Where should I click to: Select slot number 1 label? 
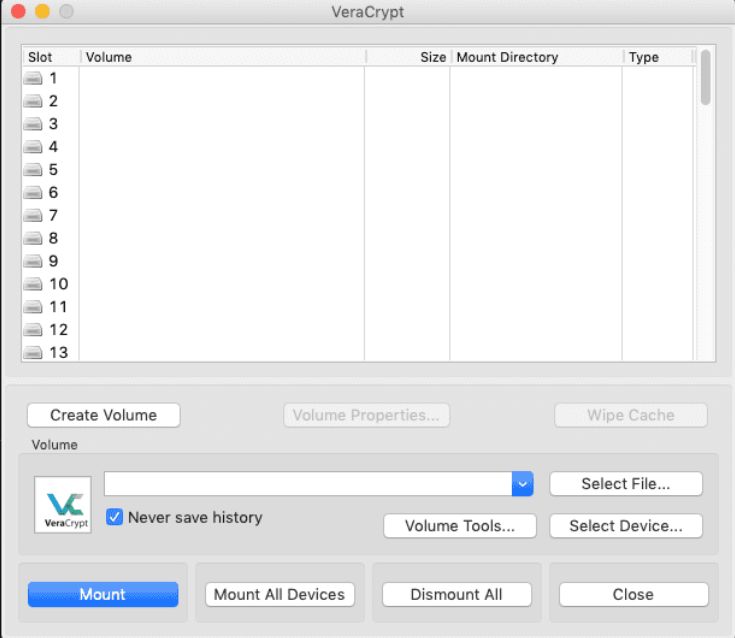tap(53, 78)
